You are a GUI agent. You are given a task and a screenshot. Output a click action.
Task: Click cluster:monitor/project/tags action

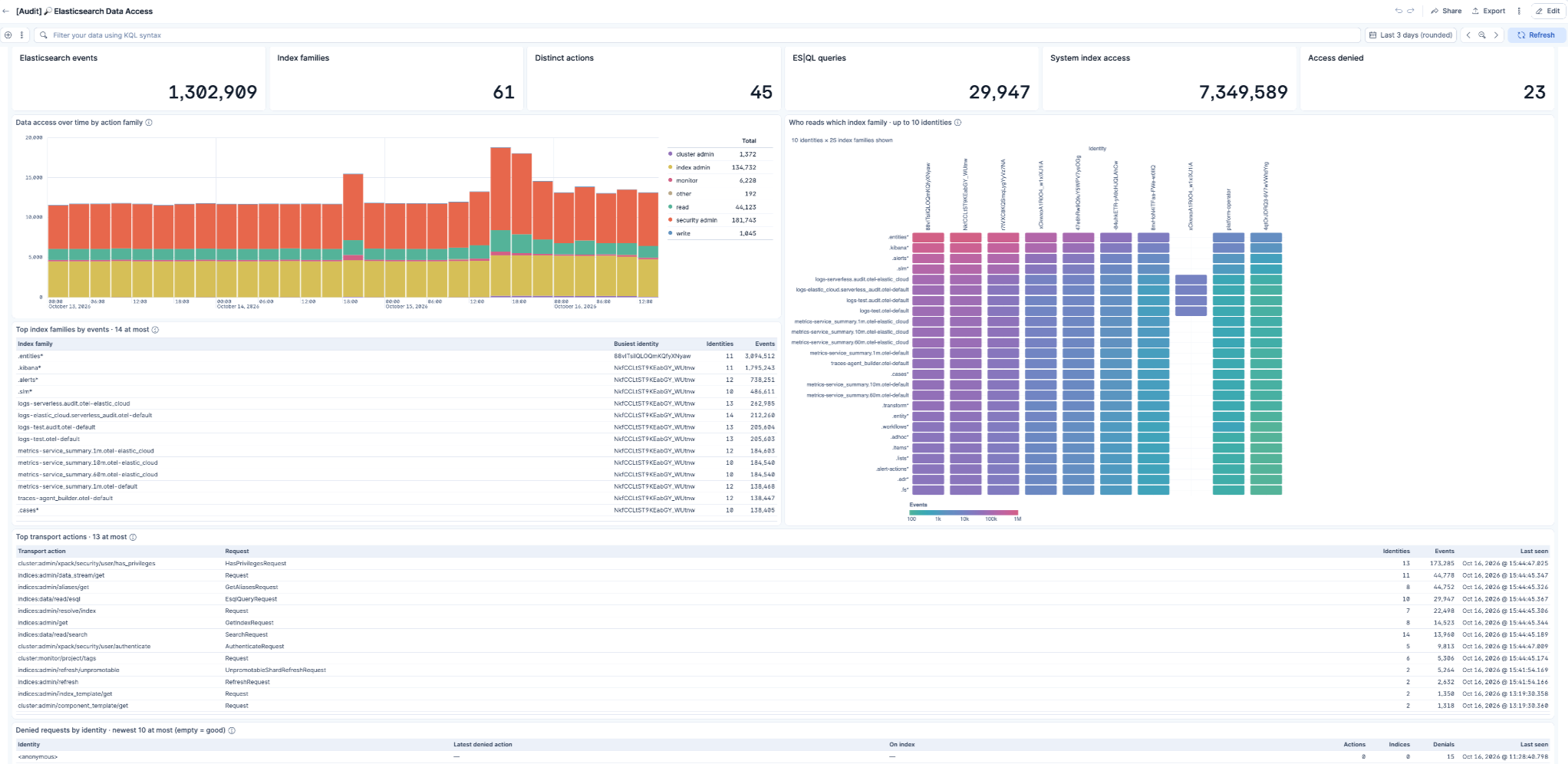point(57,658)
